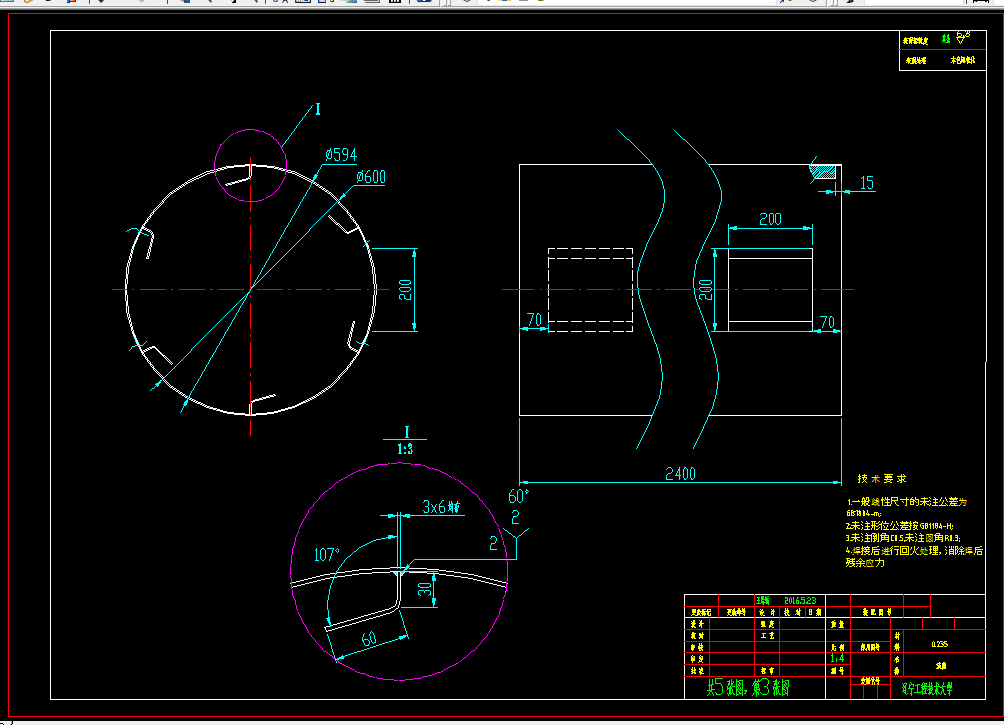The height and width of the screenshot is (725, 1004).
Task: Click the 60° weld angle text
Action: coord(519,496)
